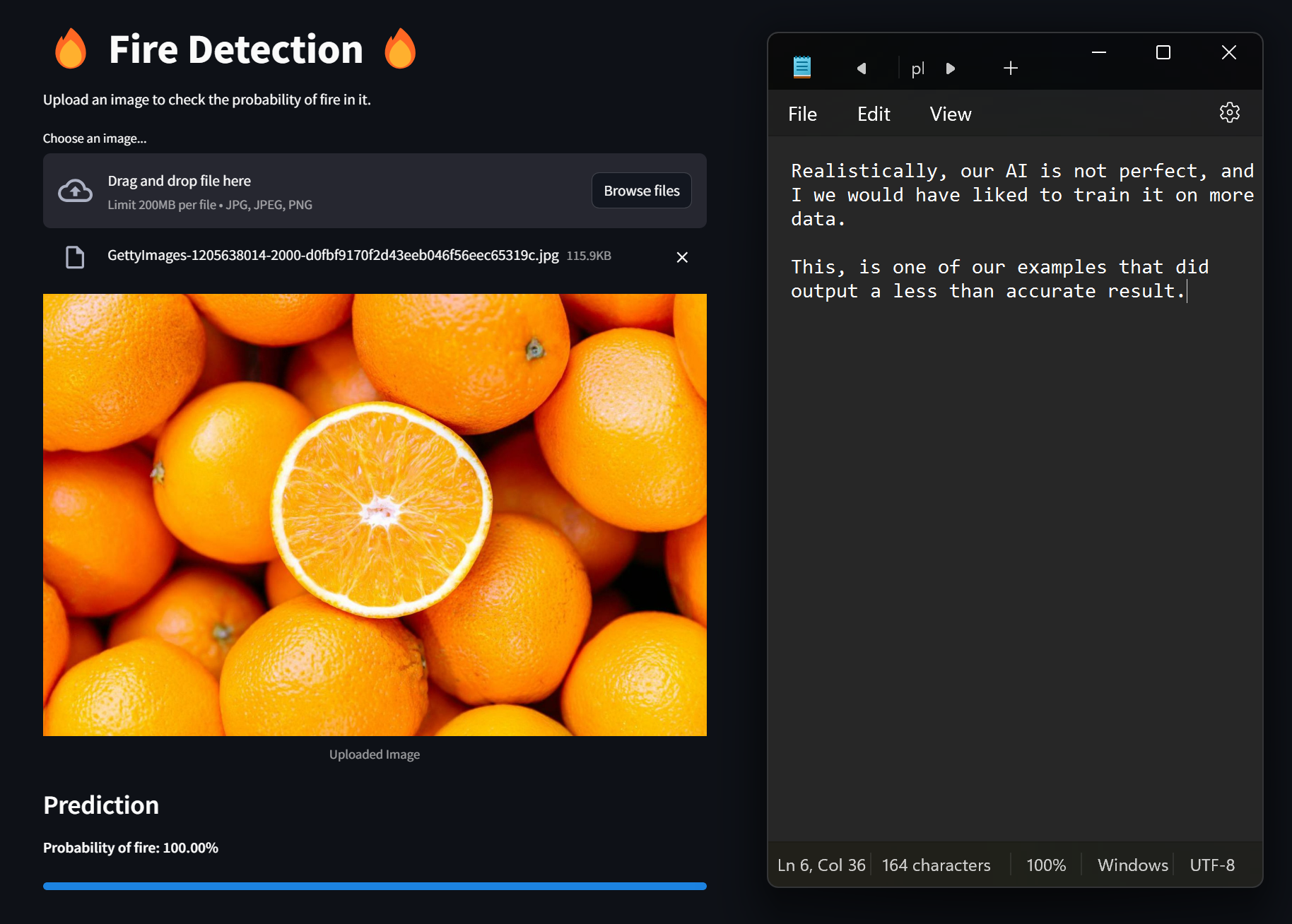Open the Edit menu
This screenshot has height=924, width=1292.
click(x=874, y=114)
